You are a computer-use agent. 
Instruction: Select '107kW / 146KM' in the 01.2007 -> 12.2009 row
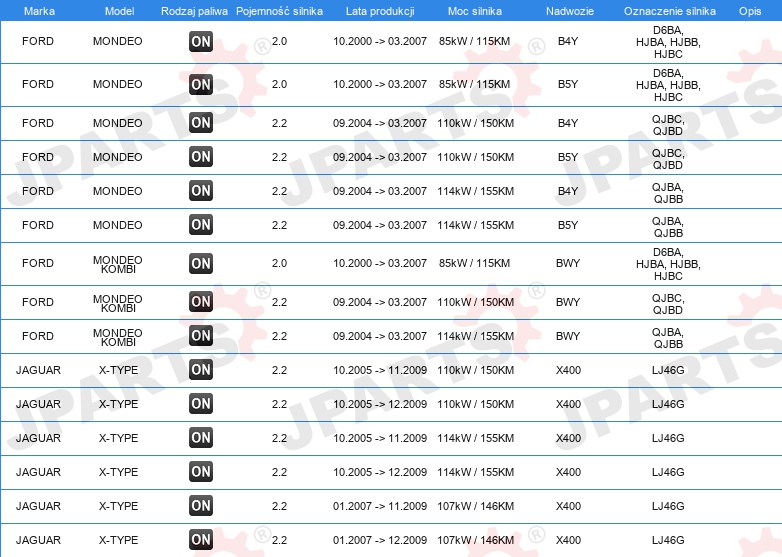pyautogui.click(x=476, y=540)
